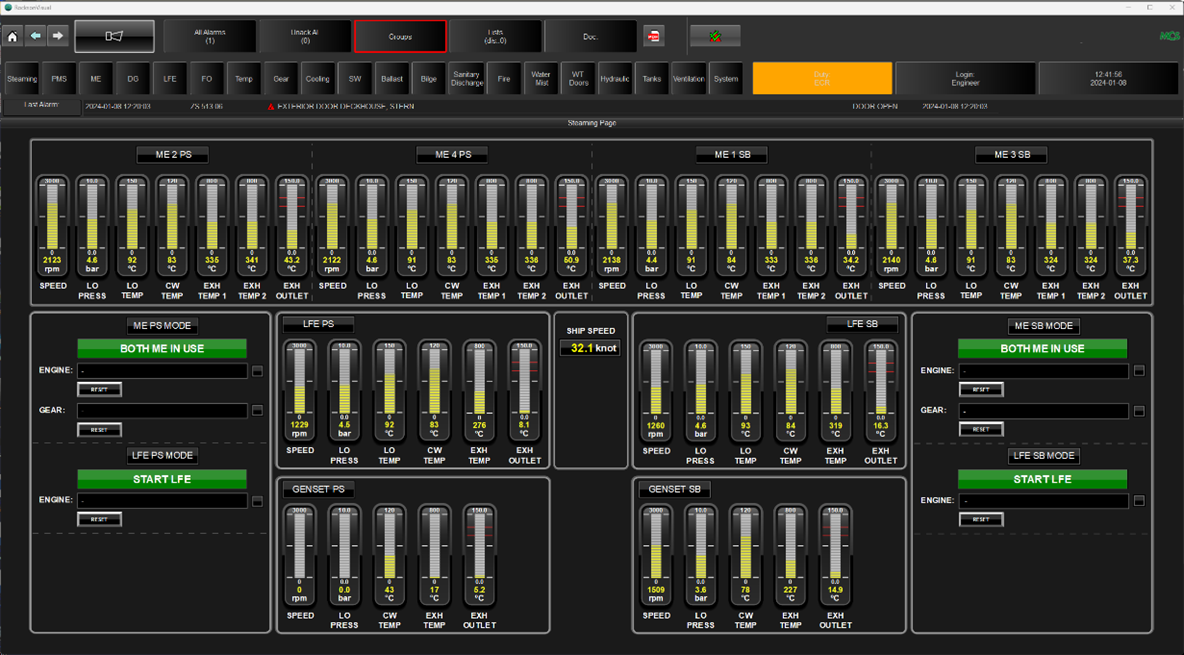Click the red alarm triangle in Last Alarm row
The height and width of the screenshot is (655, 1184).
[270, 106]
